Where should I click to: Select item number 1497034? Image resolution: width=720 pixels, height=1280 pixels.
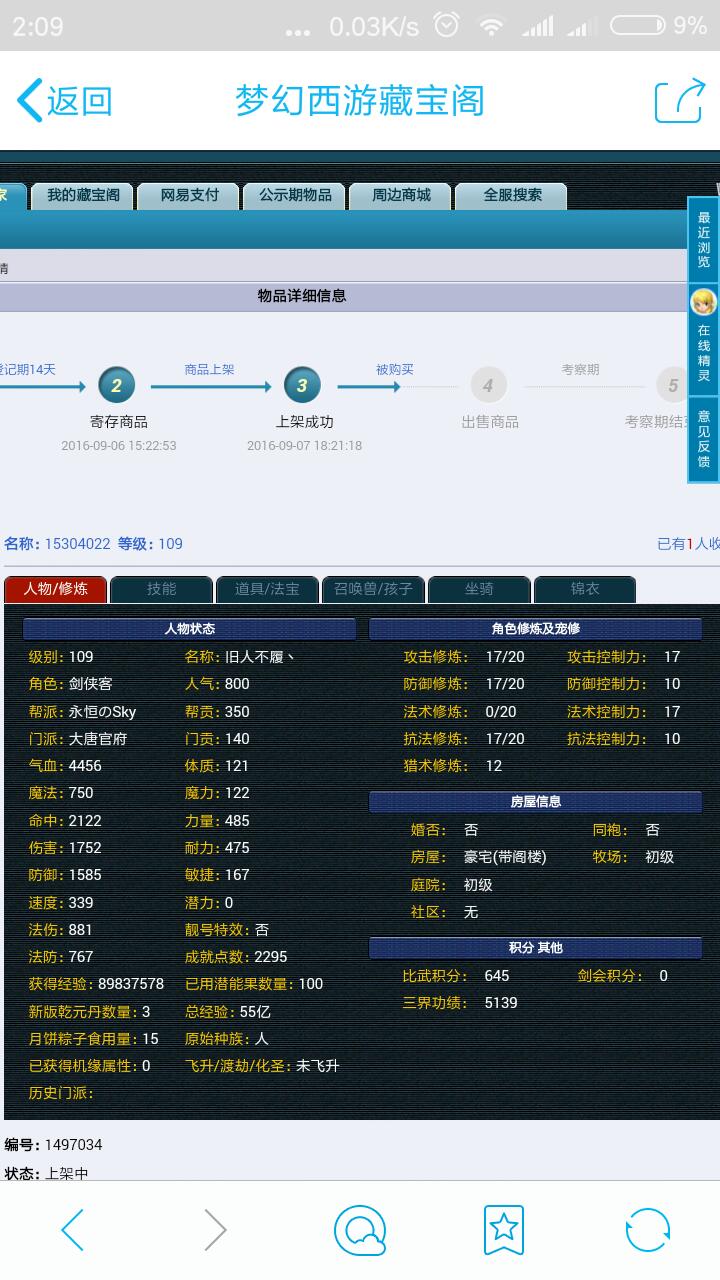pos(74,1145)
